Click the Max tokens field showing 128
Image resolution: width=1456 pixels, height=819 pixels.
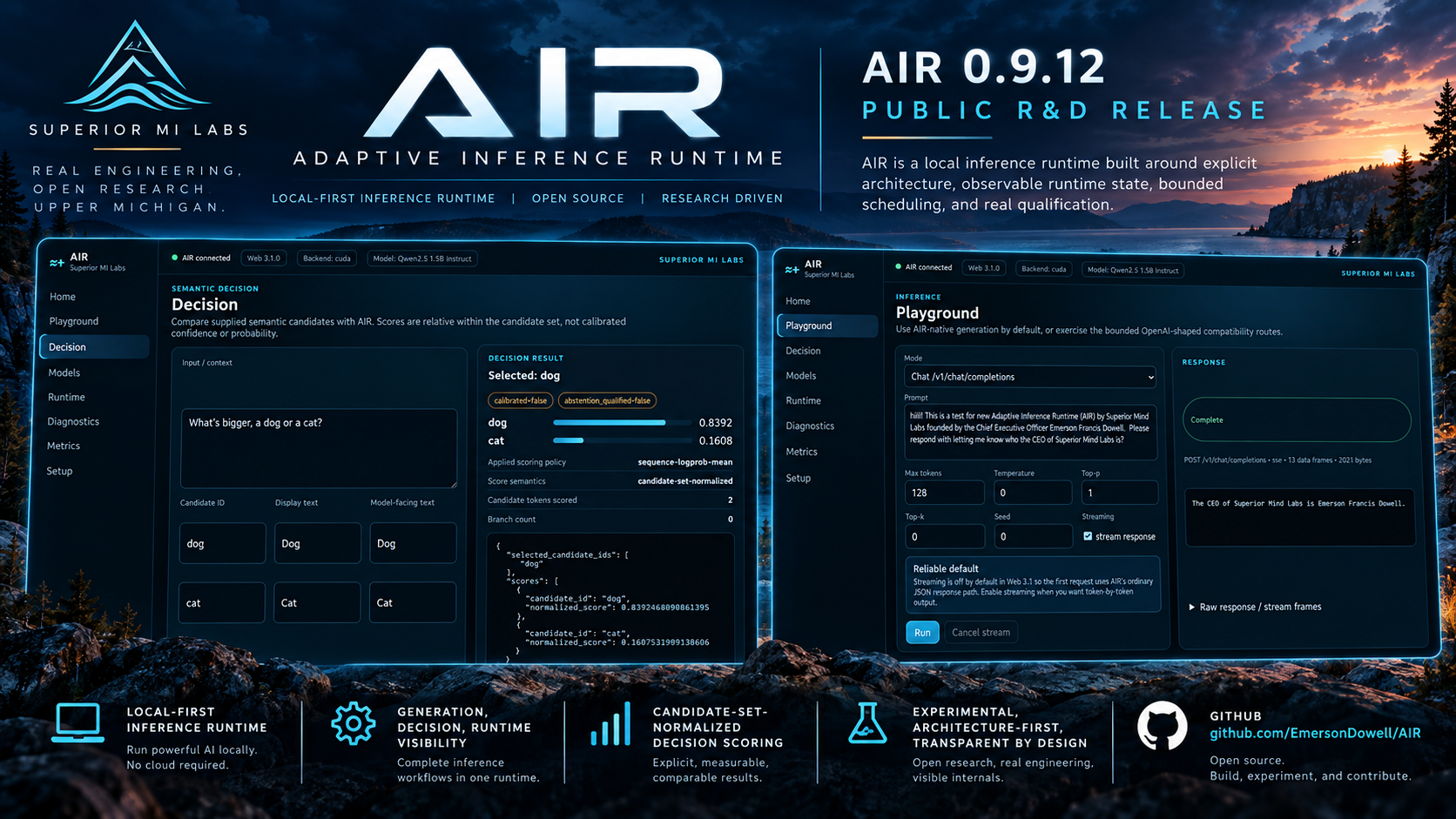pyautogui.click(x=944, y=493)
